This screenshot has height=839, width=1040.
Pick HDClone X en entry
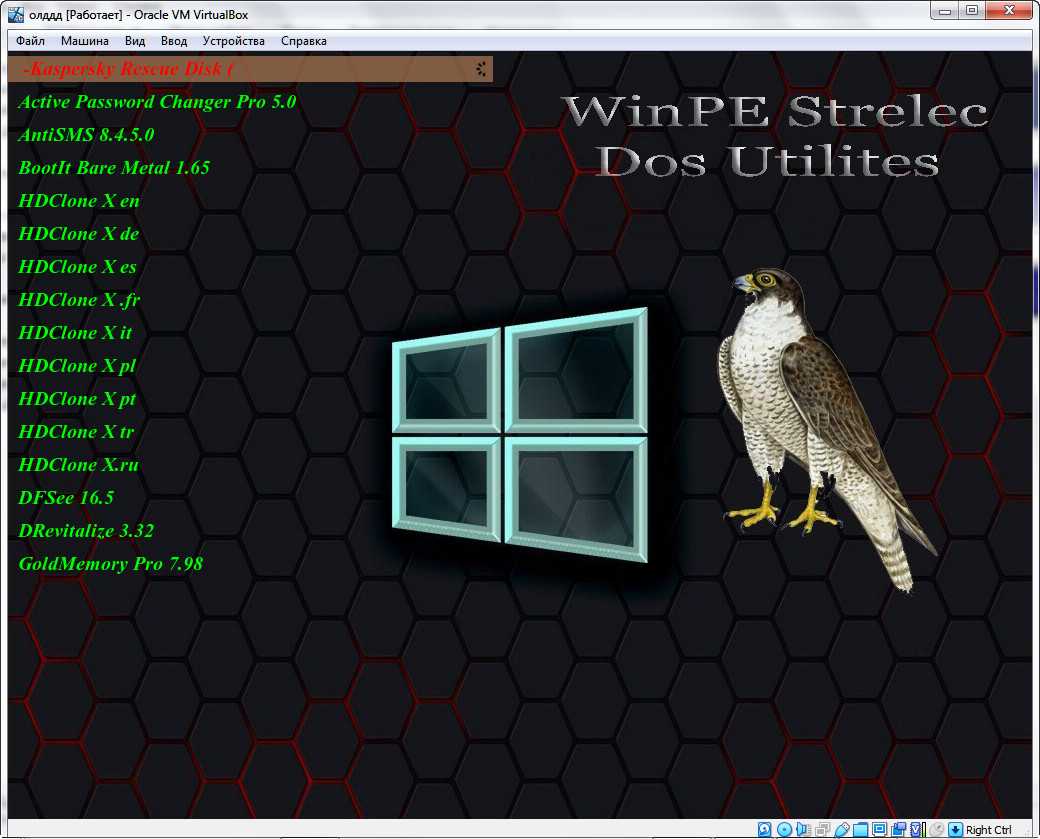click(x=79, y=201)
